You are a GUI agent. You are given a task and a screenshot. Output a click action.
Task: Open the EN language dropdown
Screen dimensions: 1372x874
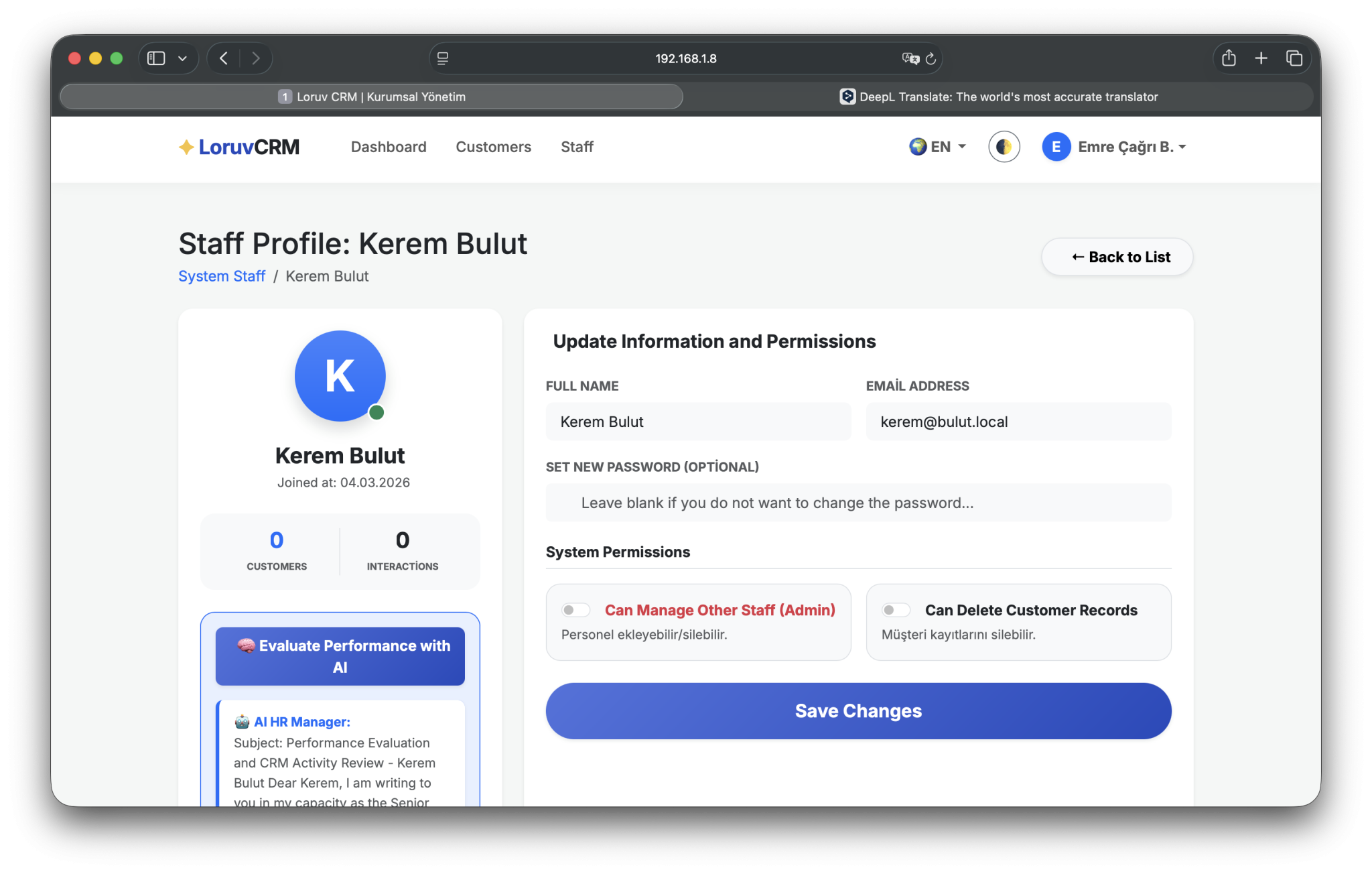click(937, 147)
